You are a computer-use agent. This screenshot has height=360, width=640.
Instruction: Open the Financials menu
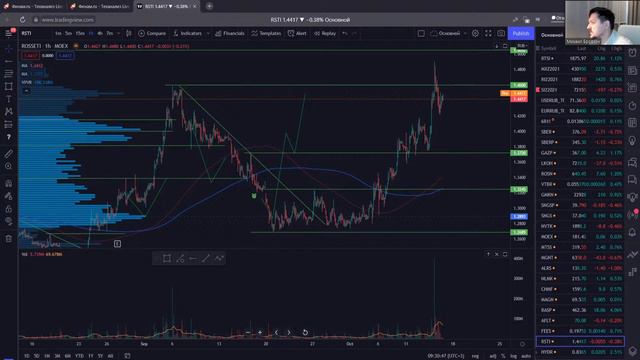point(230,33)
